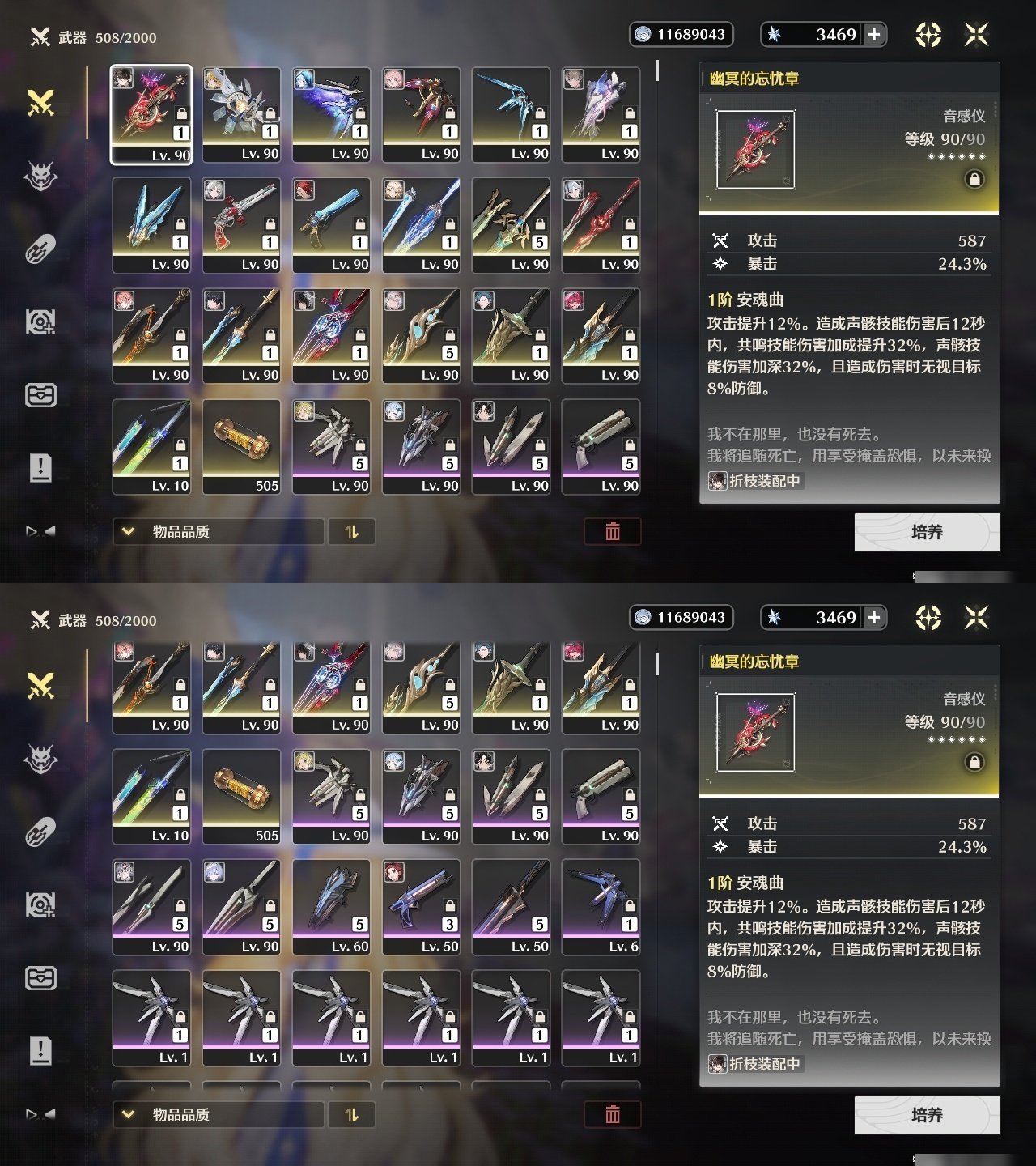Open the gear-plus upgrade materials tab in upper sidebar
Image resolution: width=1036 pixels, height=1166 pixels.
tap(40, 322)
